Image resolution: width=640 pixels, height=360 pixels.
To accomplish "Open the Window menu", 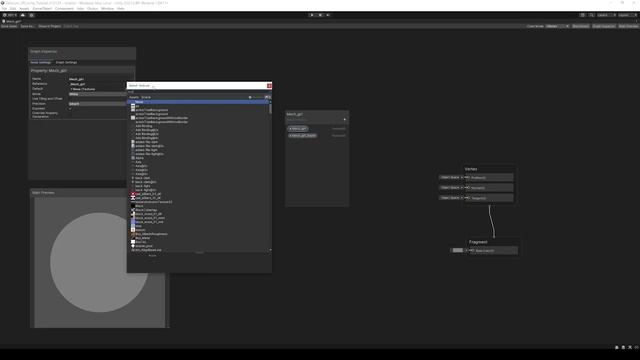I will (107, 8).
